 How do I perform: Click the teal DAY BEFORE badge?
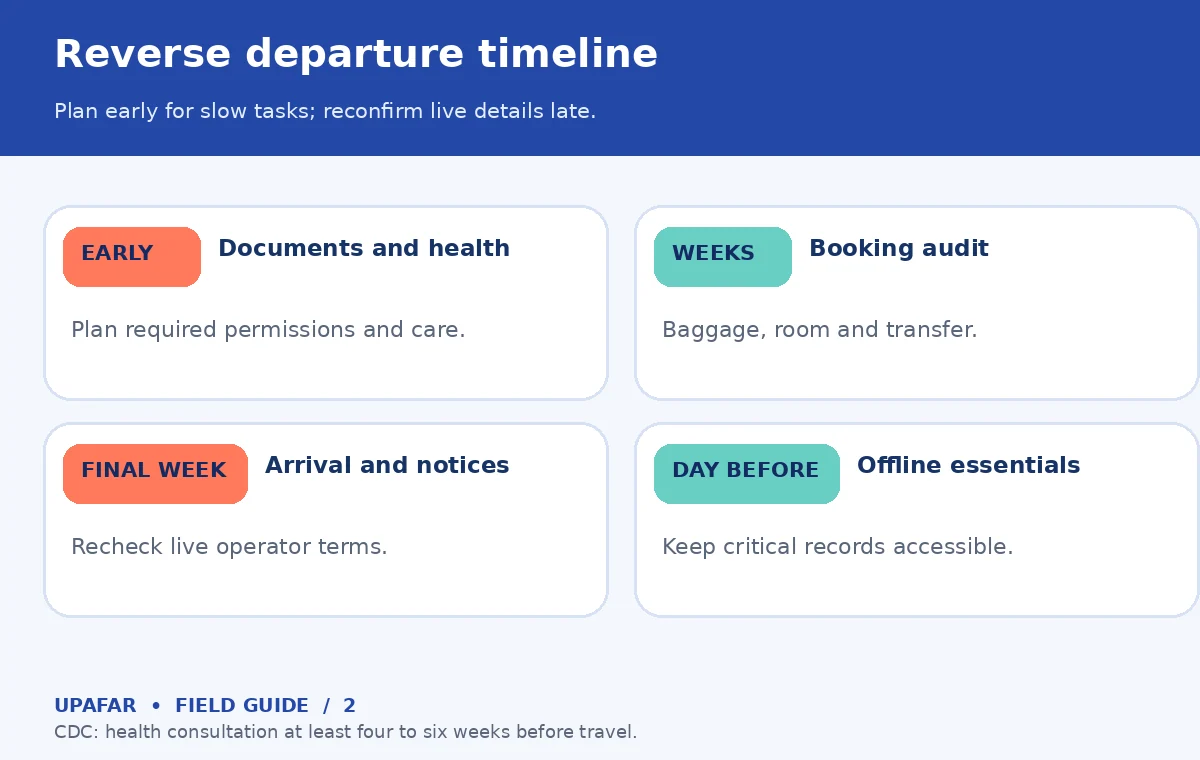click(x=747, y=474)
